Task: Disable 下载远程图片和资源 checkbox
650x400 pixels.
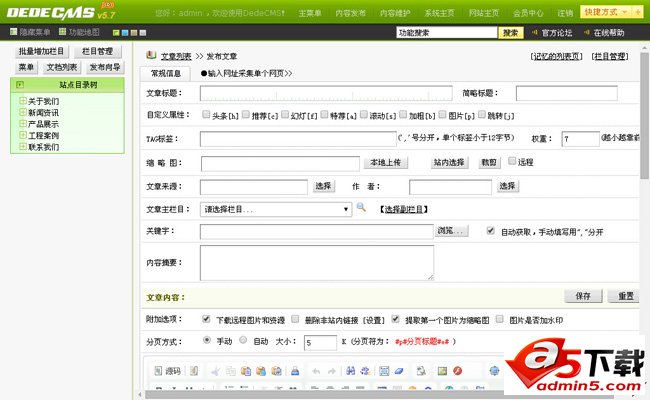Action: click(206, 320)
